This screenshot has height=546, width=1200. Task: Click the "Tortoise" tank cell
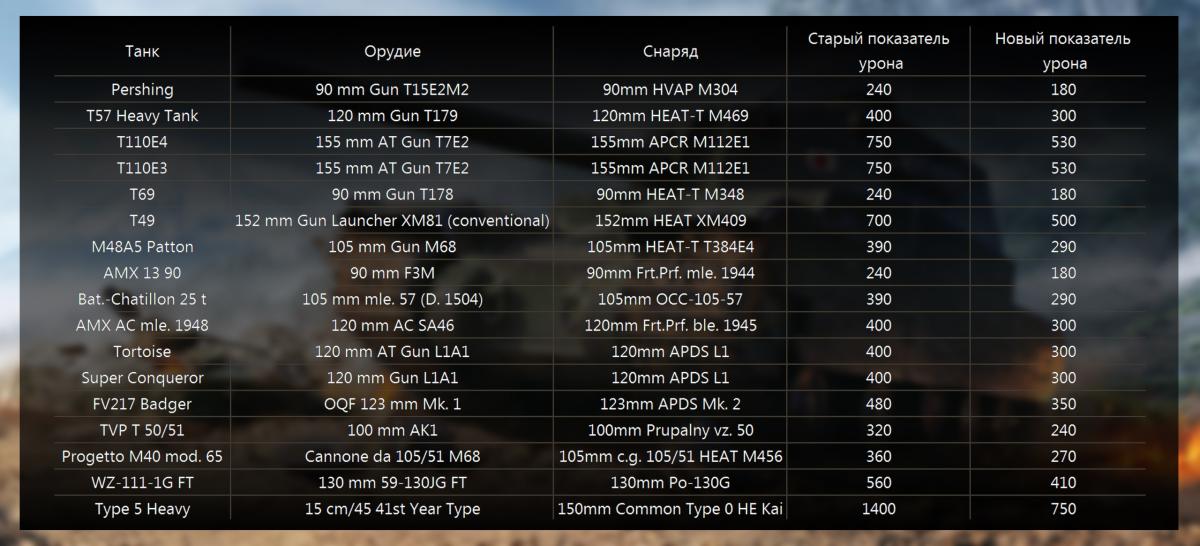(142, 351)
